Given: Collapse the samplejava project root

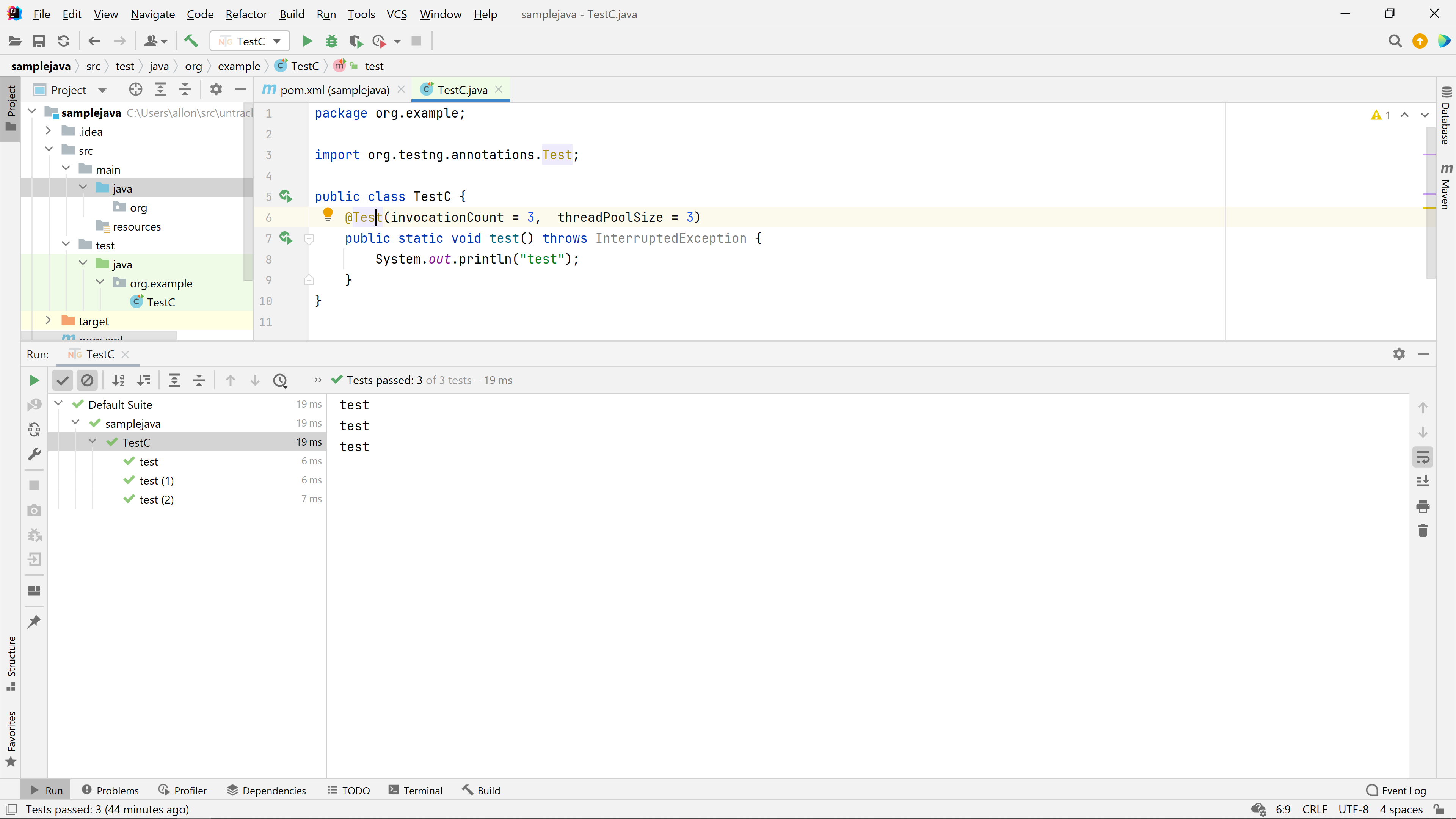Looking at the screenshot, I should click(32, 112).
